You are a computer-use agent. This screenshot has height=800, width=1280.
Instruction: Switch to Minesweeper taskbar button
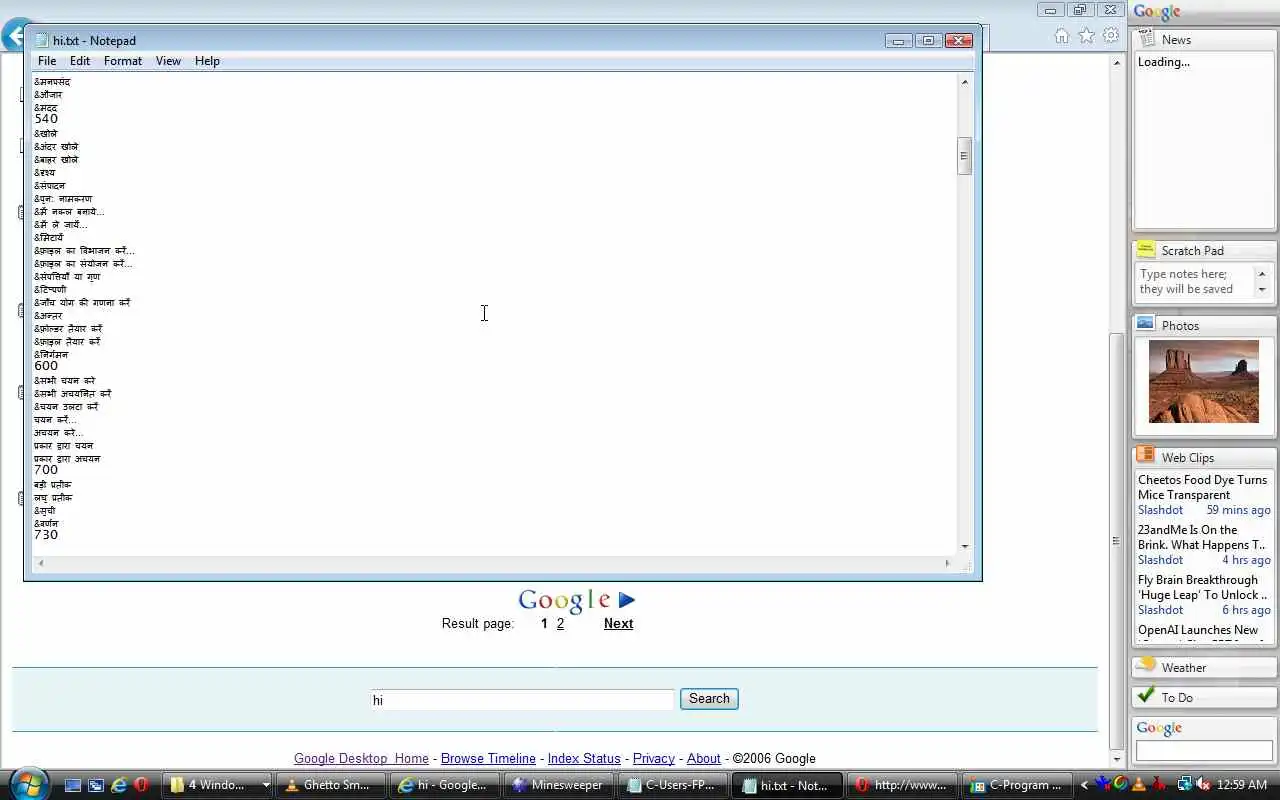pyautogui.click(x=560, y=785)
